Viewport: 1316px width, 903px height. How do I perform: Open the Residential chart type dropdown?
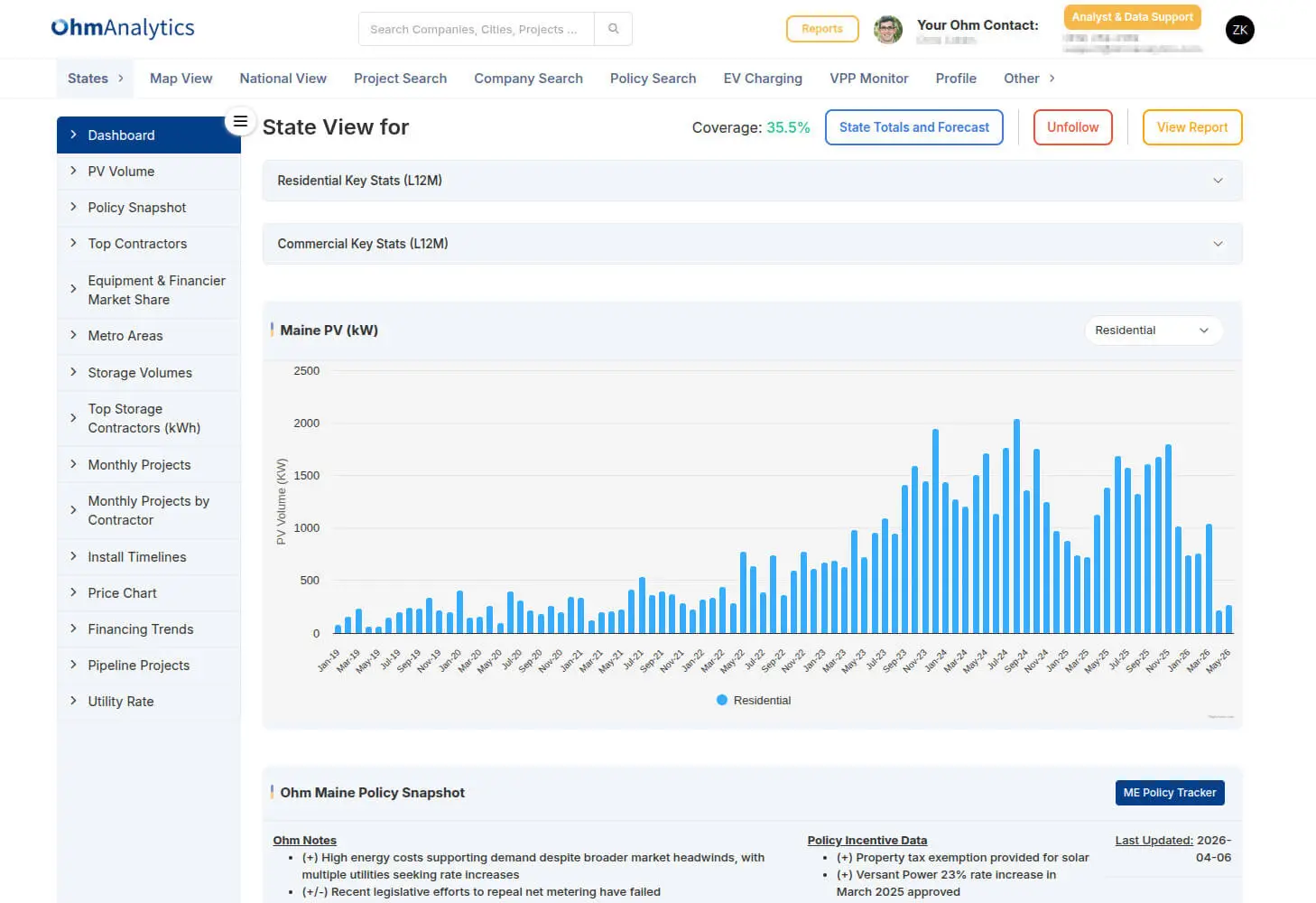coord(1153,330)
